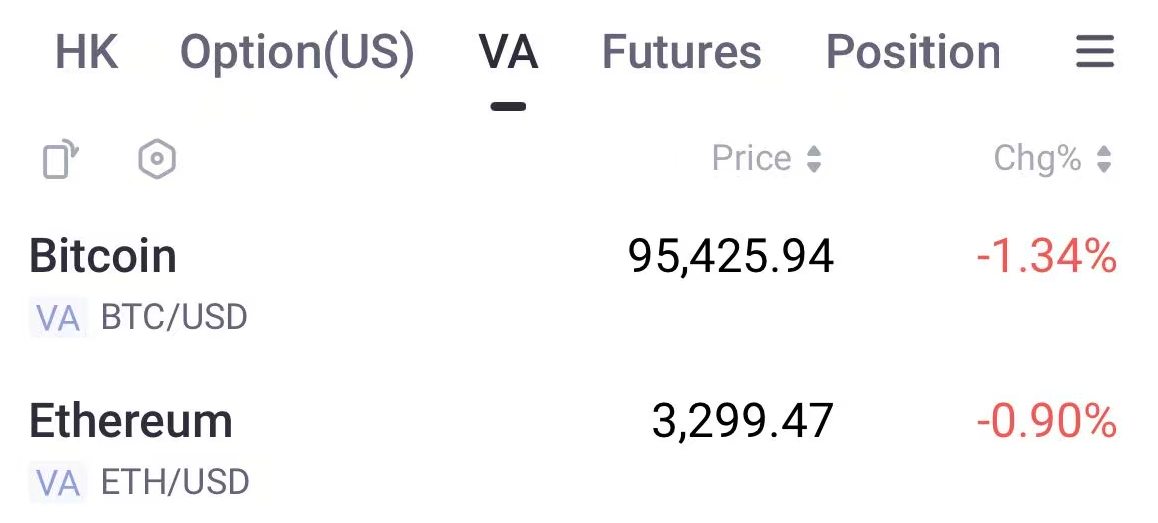Open the Ethereum watchlist entry

[x=131, y=421]
